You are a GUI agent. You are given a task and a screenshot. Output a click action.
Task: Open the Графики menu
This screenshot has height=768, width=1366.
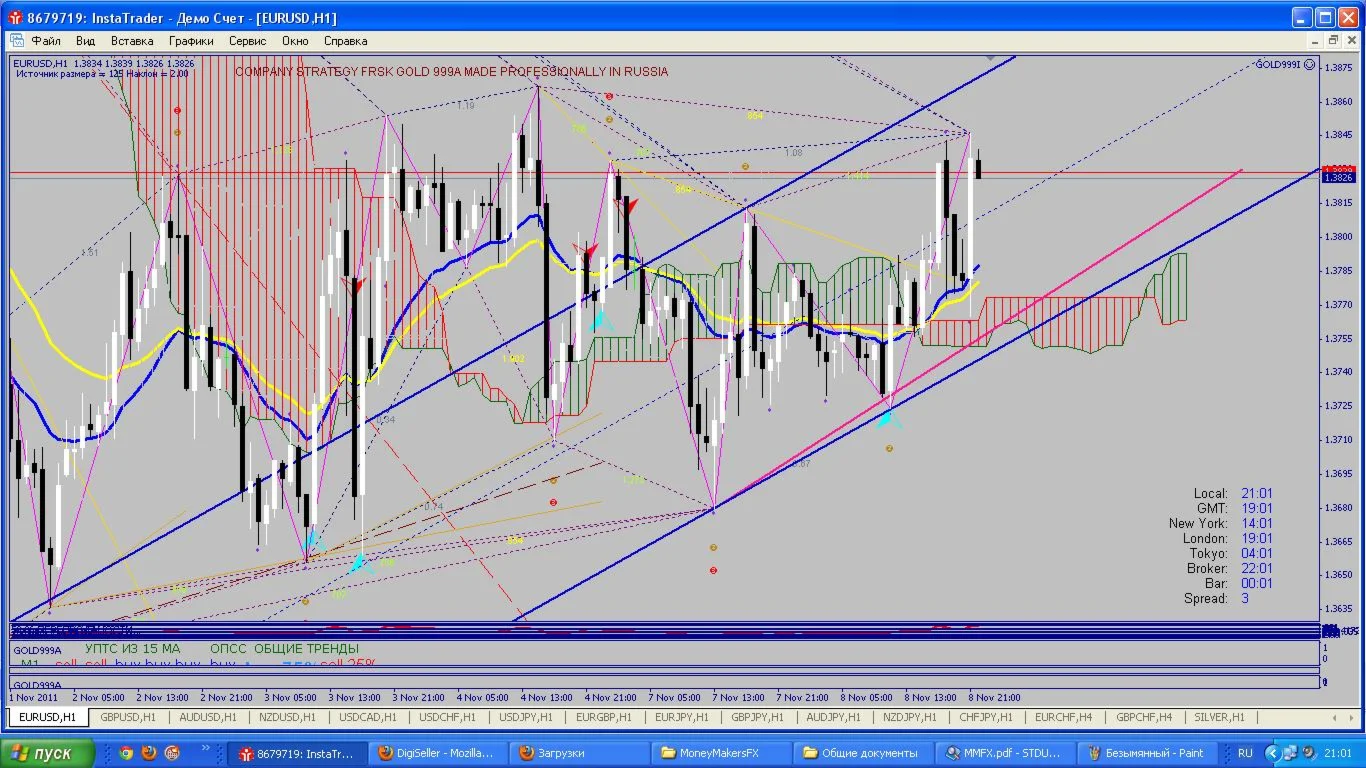coord(191,41)
